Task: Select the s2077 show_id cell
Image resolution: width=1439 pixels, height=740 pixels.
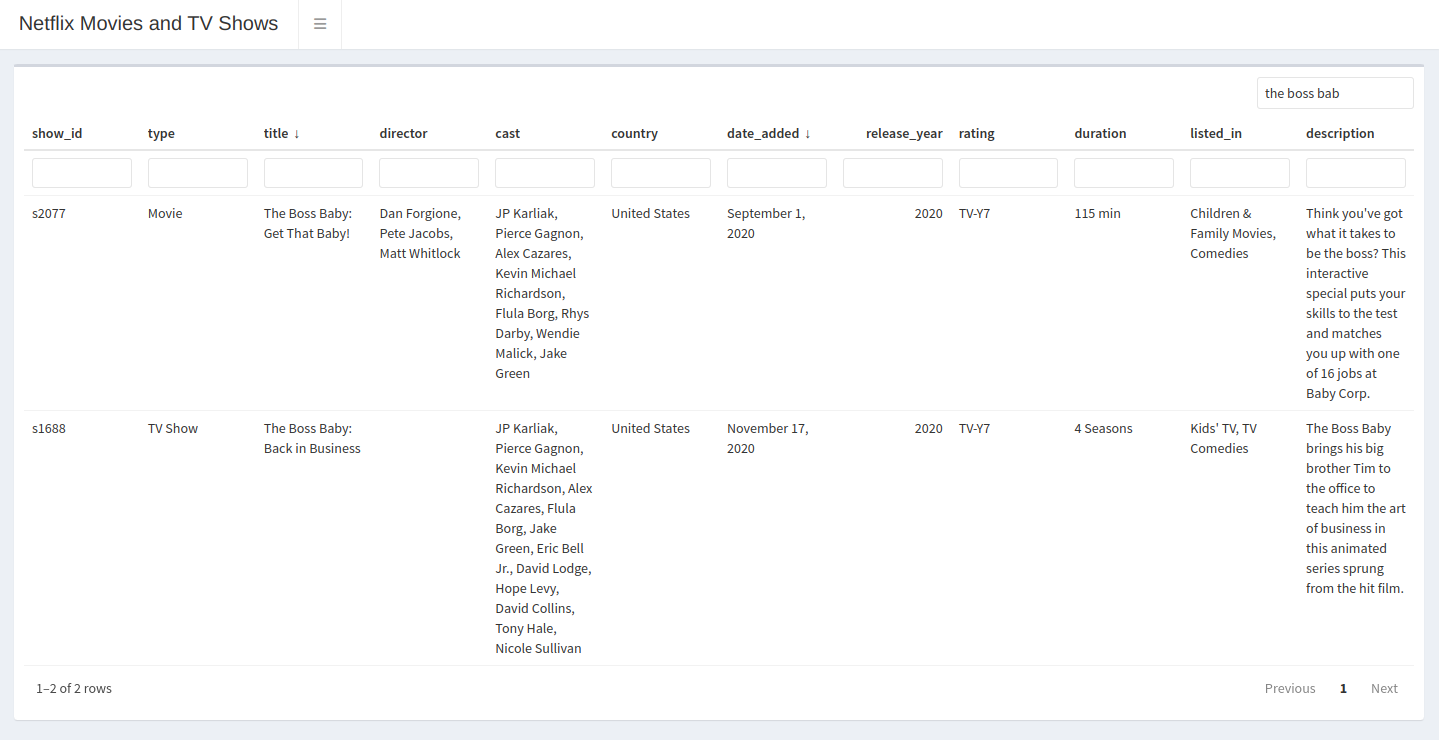Action: 49,213
